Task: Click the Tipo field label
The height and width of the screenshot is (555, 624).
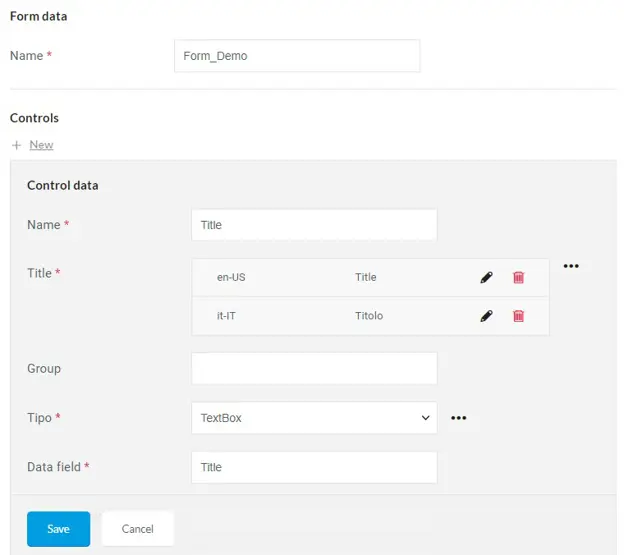Action: coord(40,418)
